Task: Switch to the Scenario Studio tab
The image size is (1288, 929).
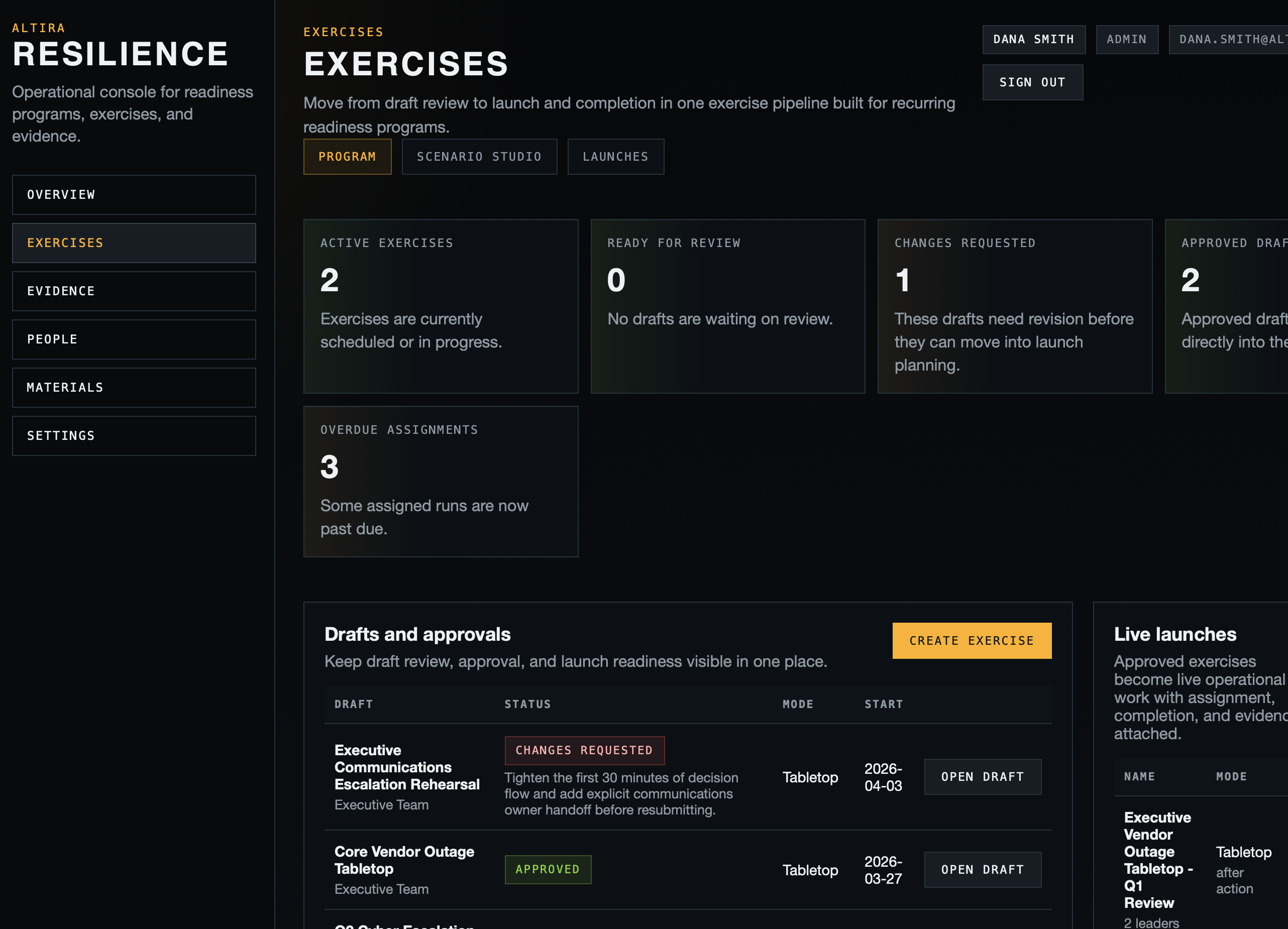Action: (x=479, y=156)
